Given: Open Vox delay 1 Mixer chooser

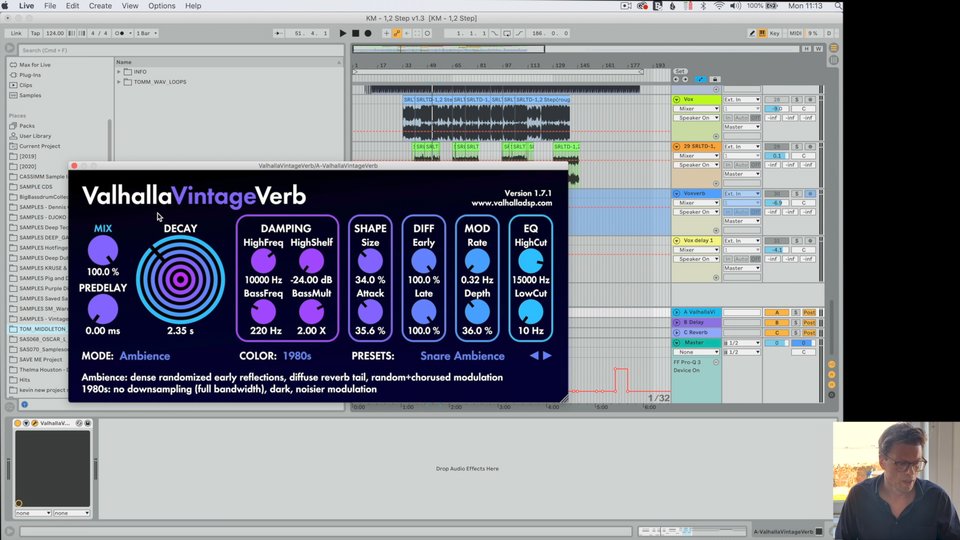Looking at the screenshot, I should click(x=697, y=250).
